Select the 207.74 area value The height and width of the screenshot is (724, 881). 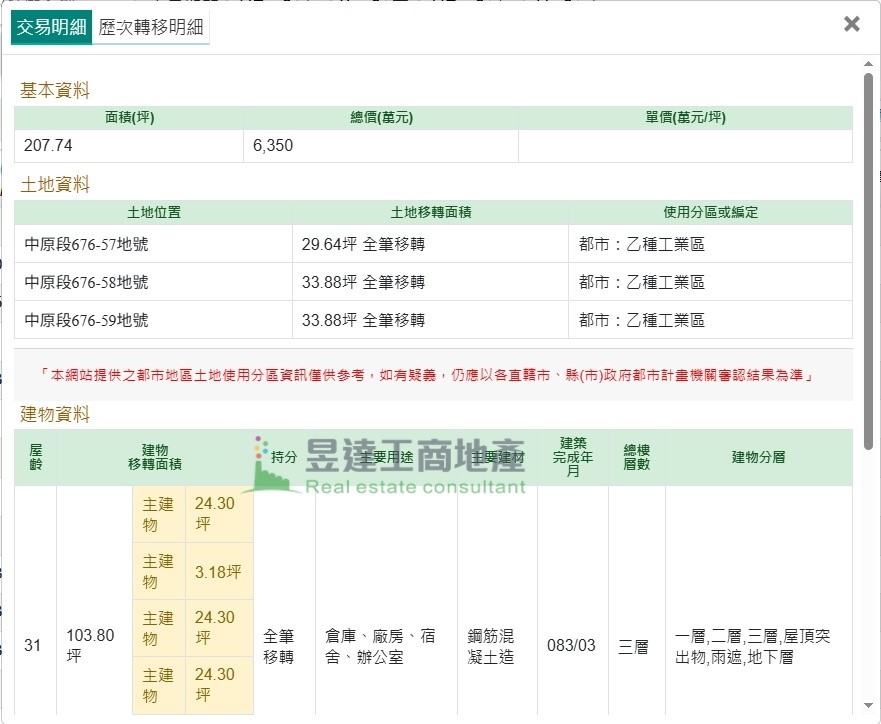click(49, 146)
